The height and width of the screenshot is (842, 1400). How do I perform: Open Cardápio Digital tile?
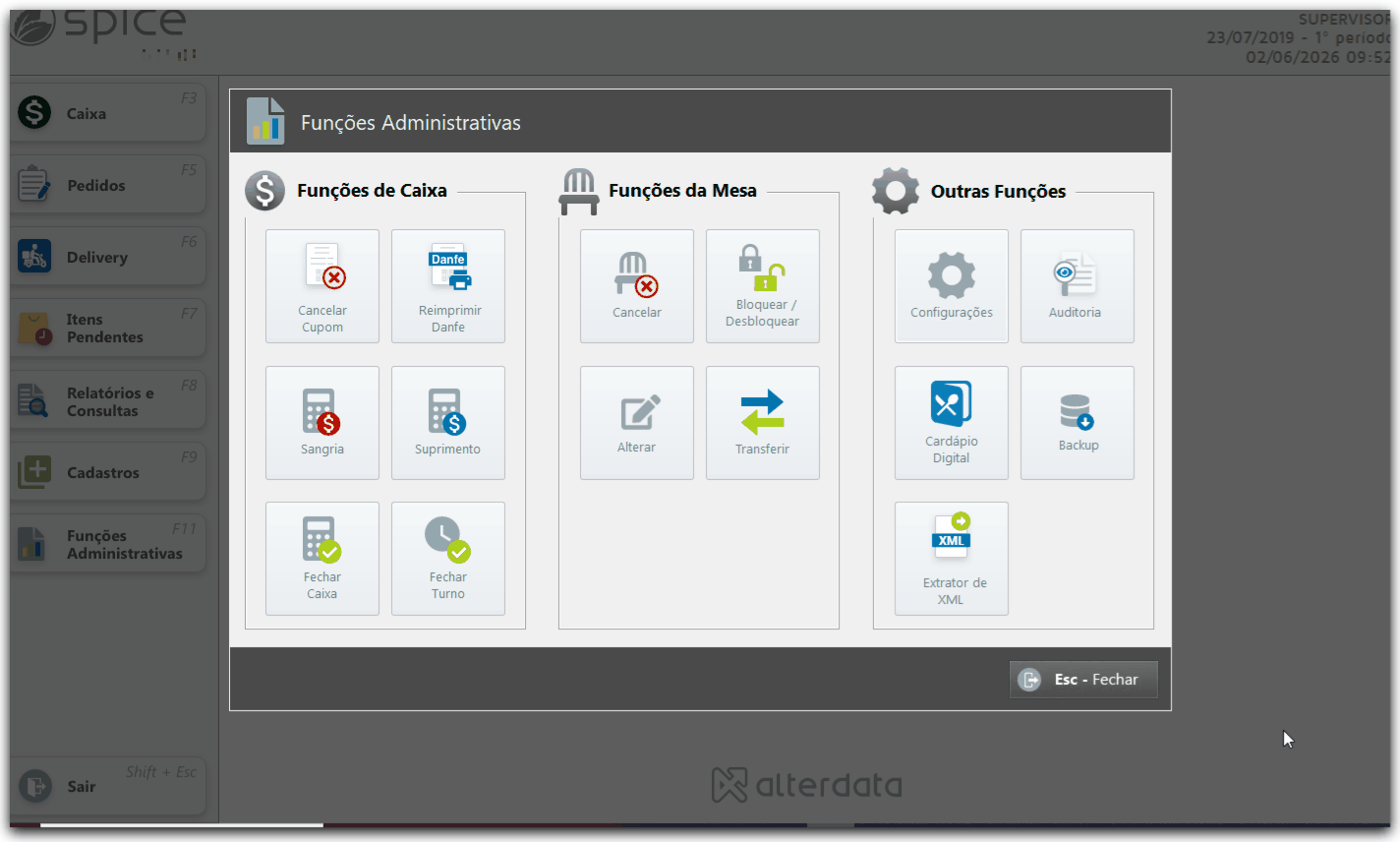coord(952,423)
